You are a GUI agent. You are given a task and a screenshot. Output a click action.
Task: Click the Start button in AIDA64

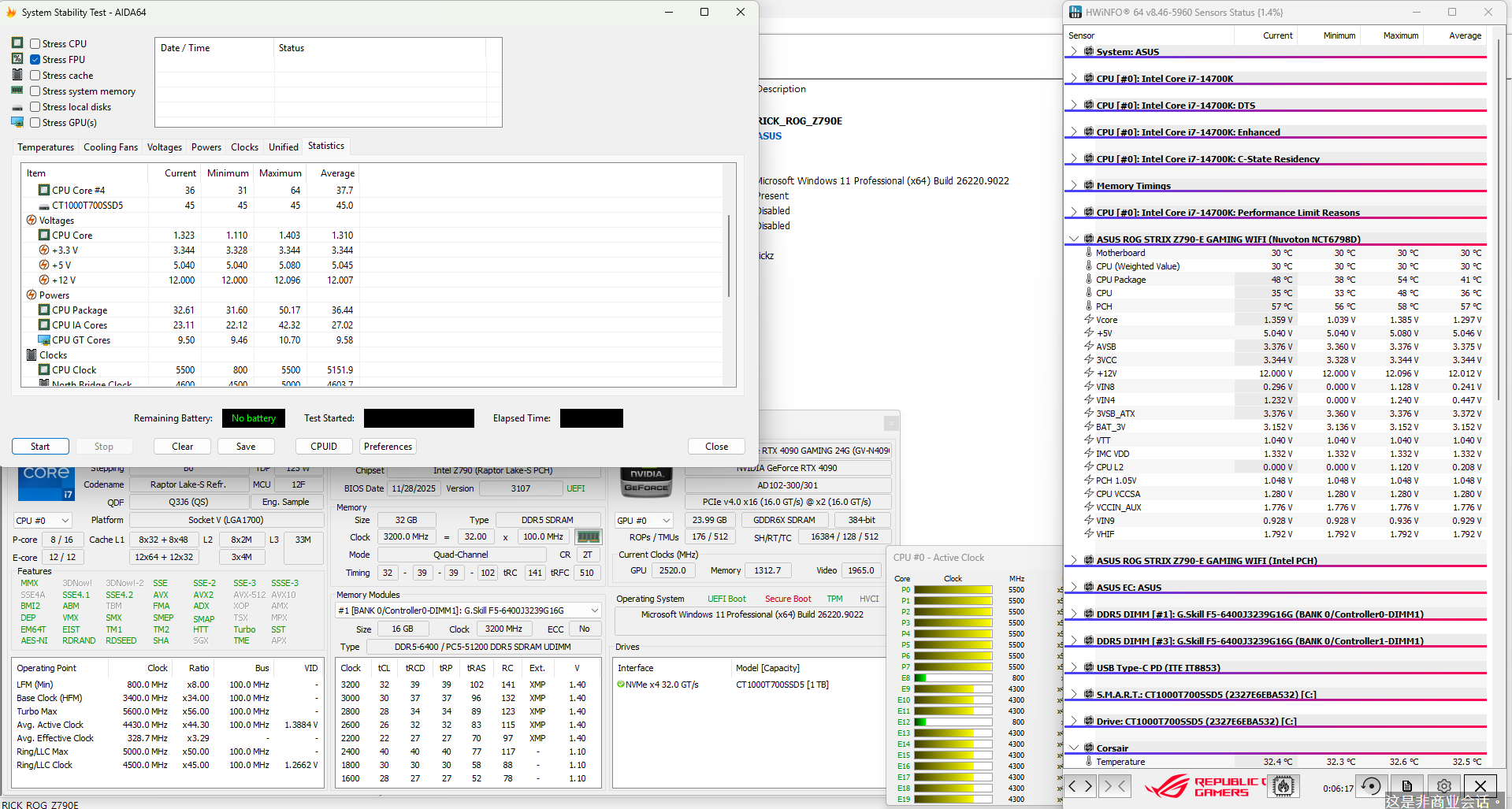(x=40, y=447)
